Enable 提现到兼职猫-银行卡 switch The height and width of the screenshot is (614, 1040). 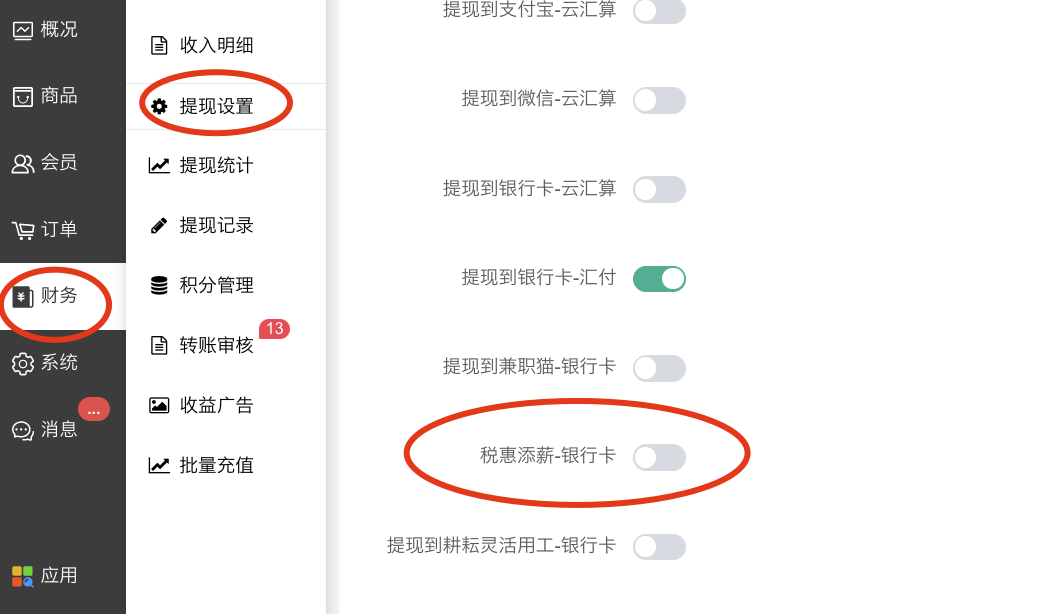659,368
